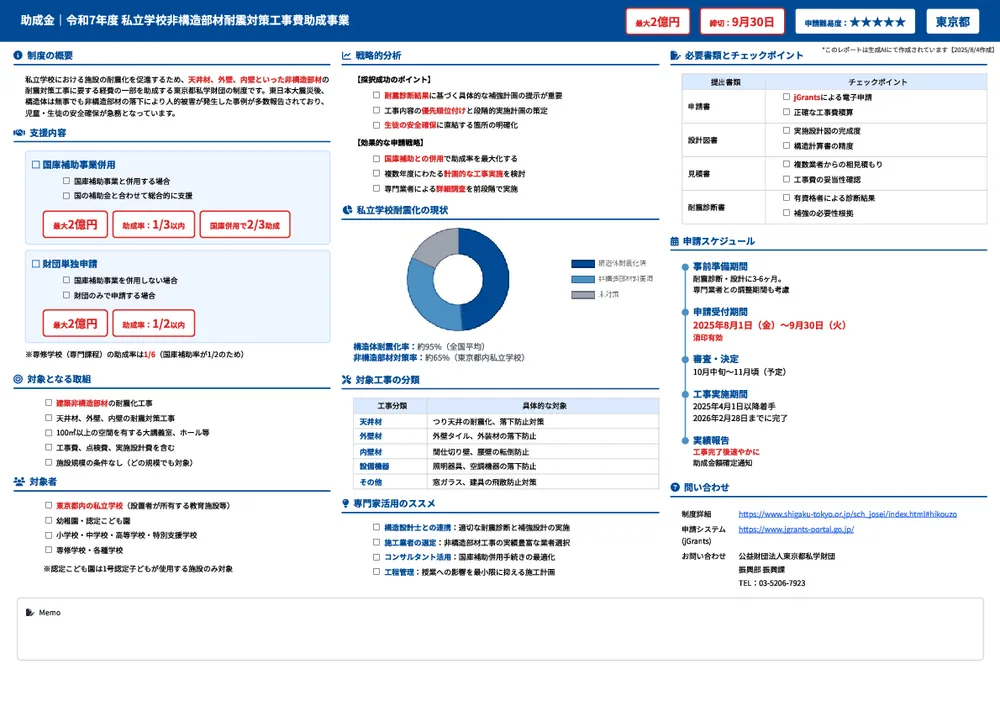Click the lightbulb icon beside 専門家活用のススメ
Screen dimensions: 1000x706
tap(346, 503)
